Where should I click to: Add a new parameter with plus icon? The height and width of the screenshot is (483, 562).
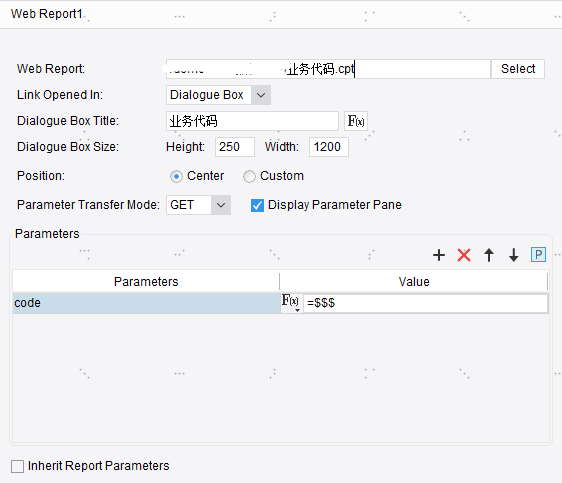(x=439, y=255)
